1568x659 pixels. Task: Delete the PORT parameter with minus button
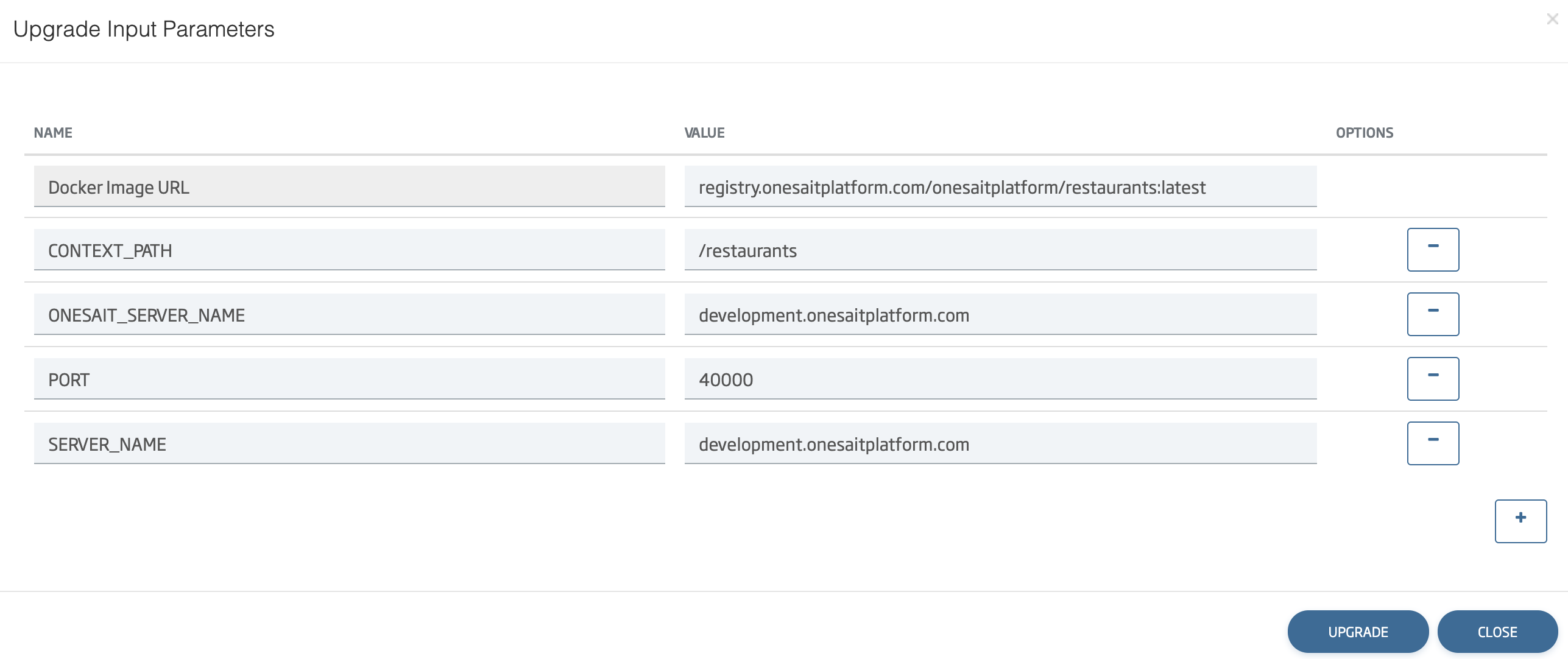pyautogui.click(x=1432, y=379)
